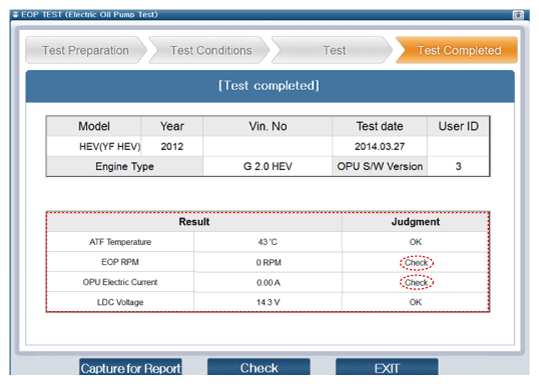Click the OK judgment for ATF Temperature
This screenshot has height=384, width=539.
tap(415, 242)
